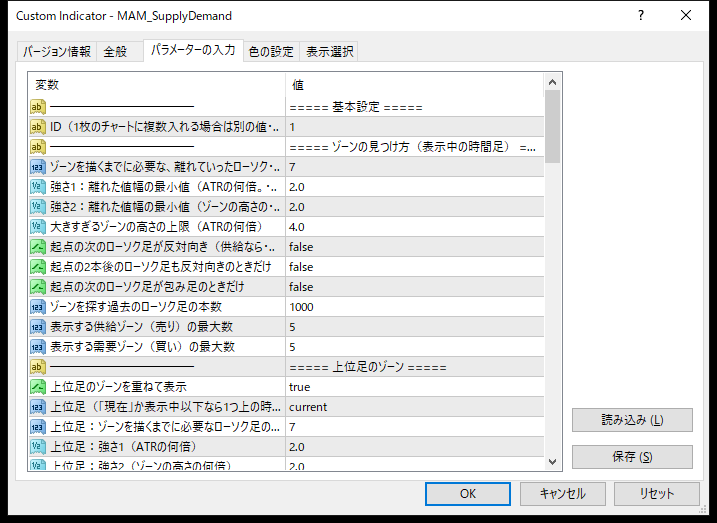
Task: Click the 値 column header
Action: coord(415,85)
